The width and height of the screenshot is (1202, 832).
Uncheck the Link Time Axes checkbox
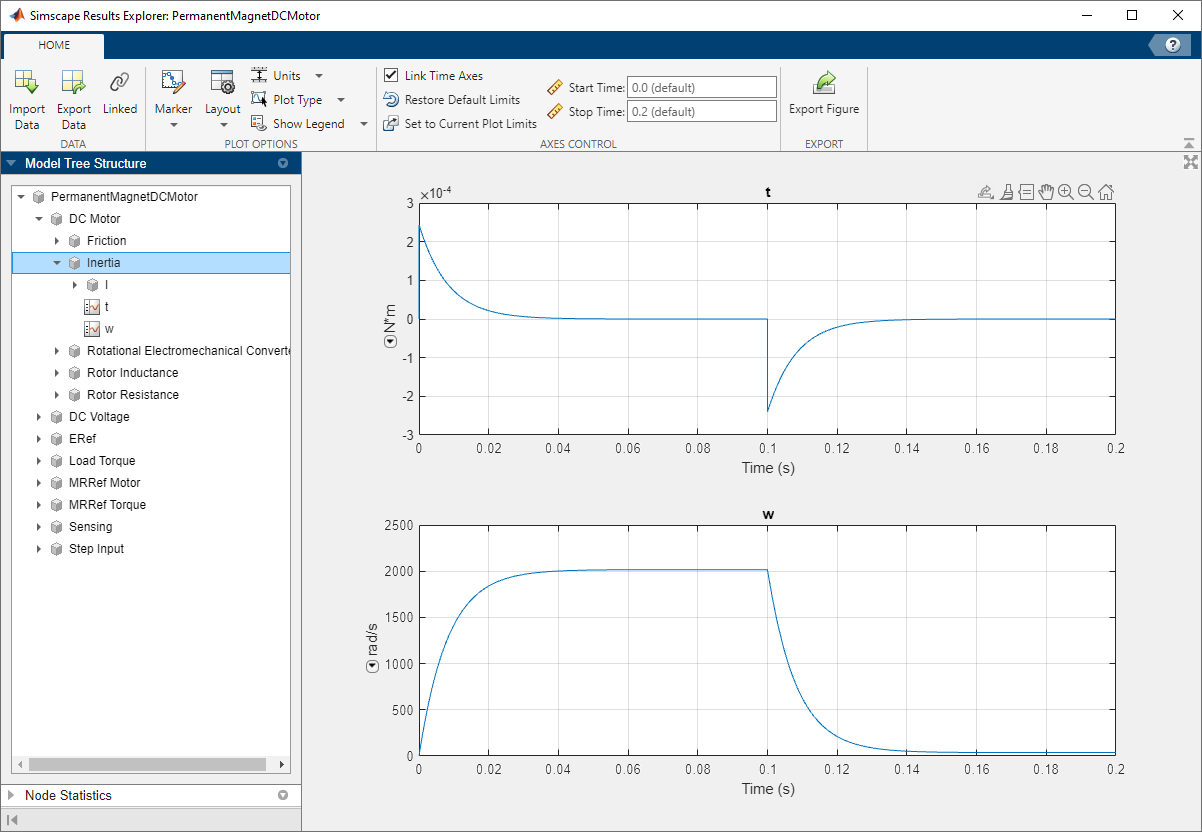coord(392,76)
